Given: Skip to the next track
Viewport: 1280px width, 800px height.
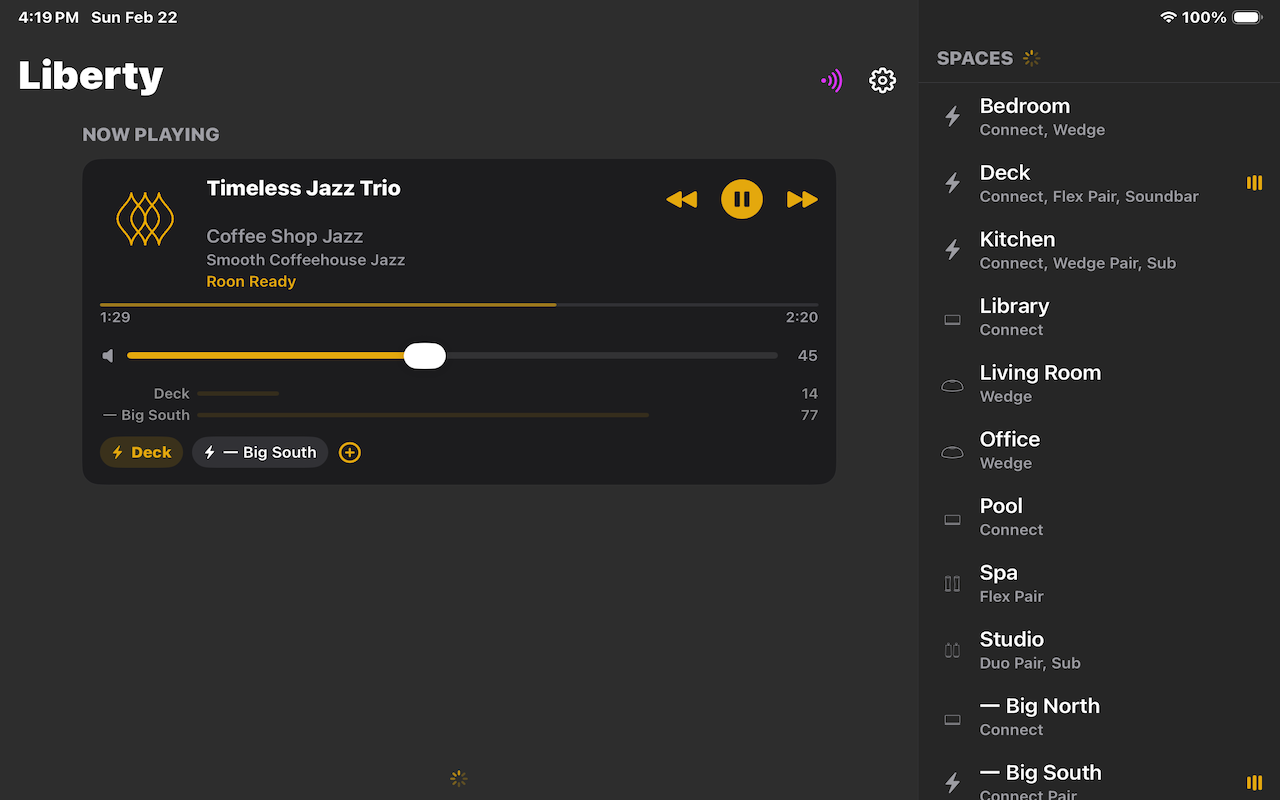Looking at the screenshot, I should coord(802,200).
